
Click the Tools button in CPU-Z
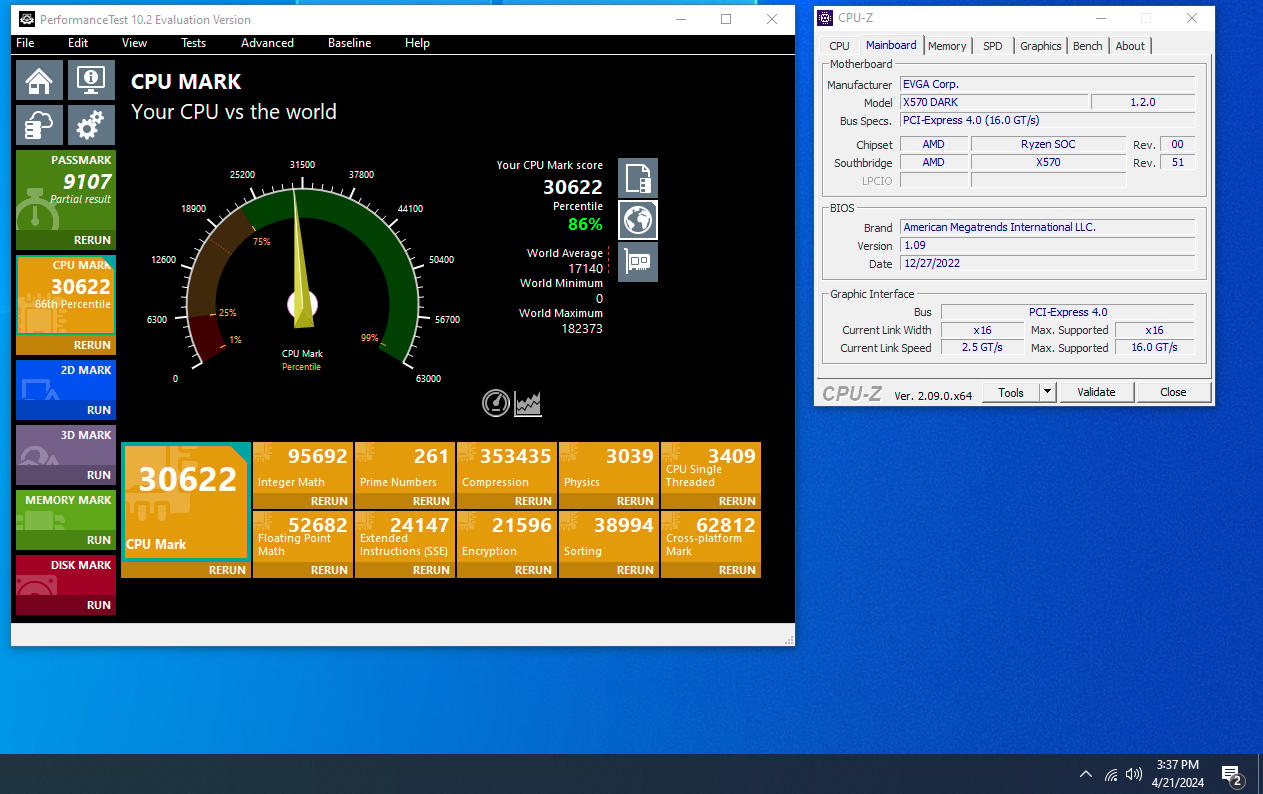click(x=1011, y=392)
